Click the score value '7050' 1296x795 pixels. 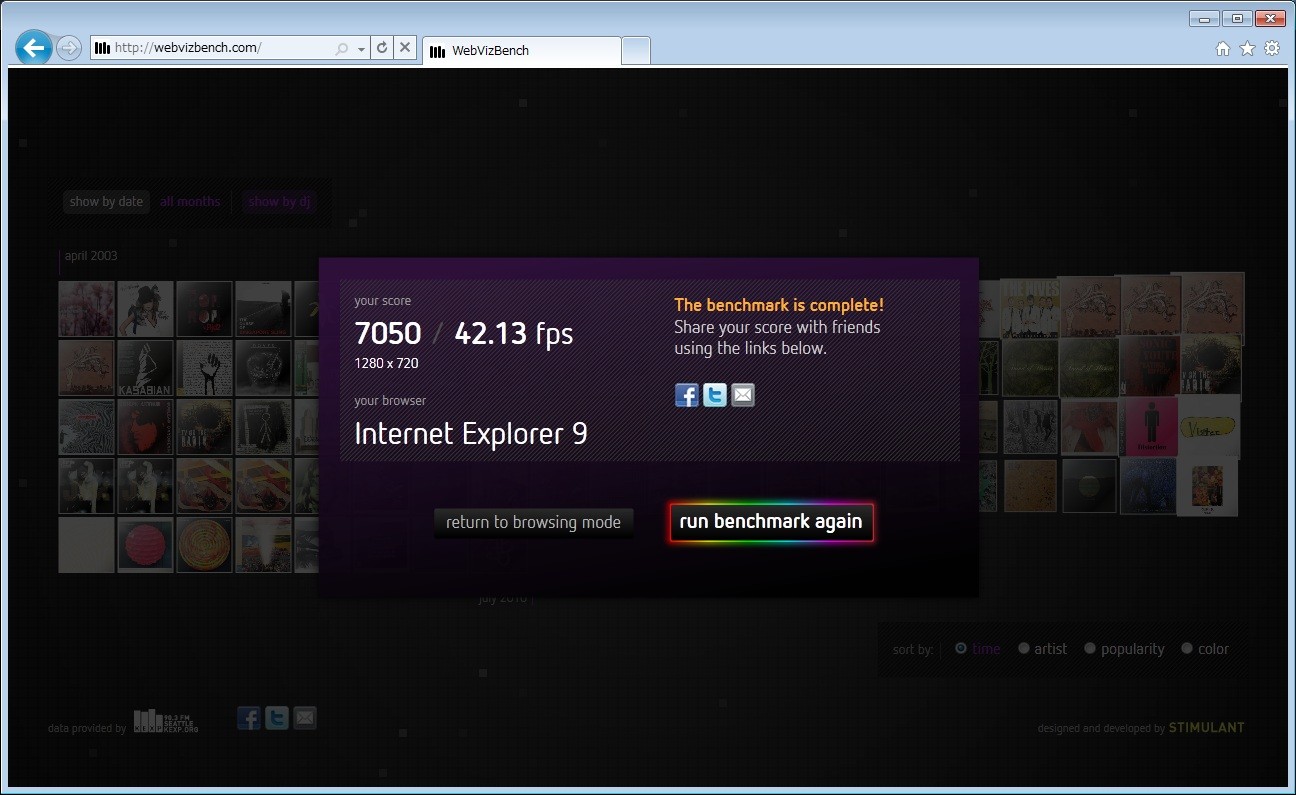[388, 333]
